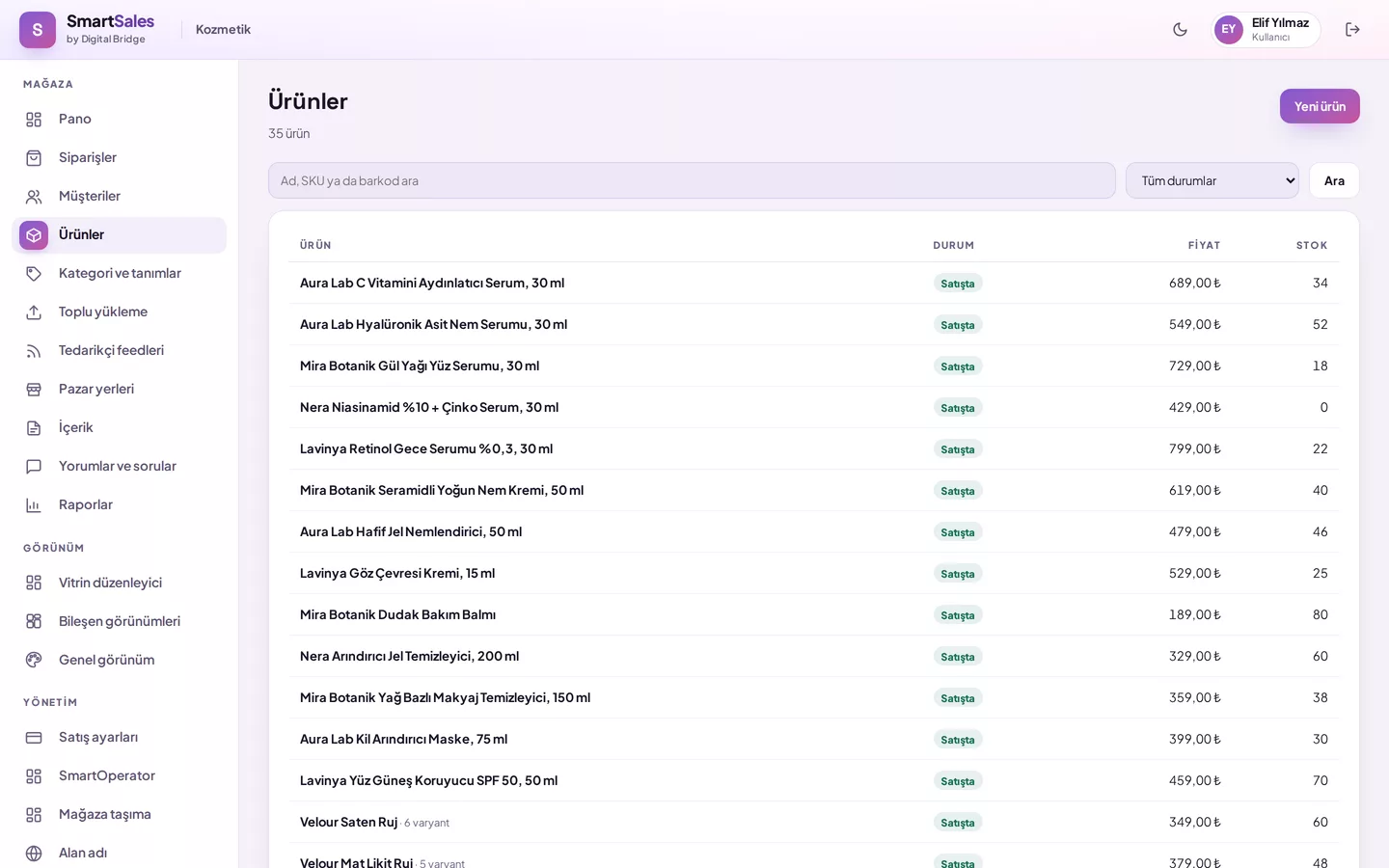The width and height of the screenshot is (1389, 868).
Task: Open the Elif Yılmaz user menu
Action: coord(1266,29)
